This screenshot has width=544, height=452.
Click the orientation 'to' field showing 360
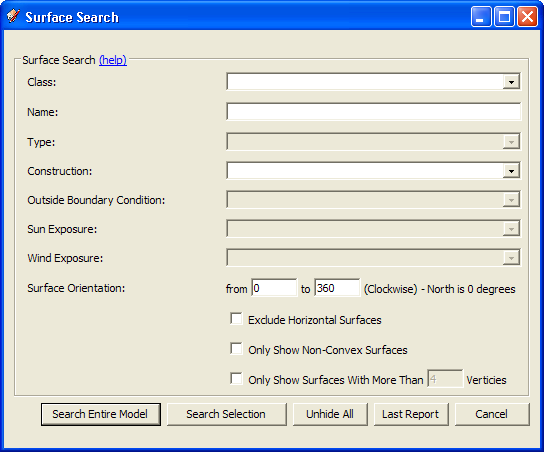pyautogui.click(x=337, y=288)
